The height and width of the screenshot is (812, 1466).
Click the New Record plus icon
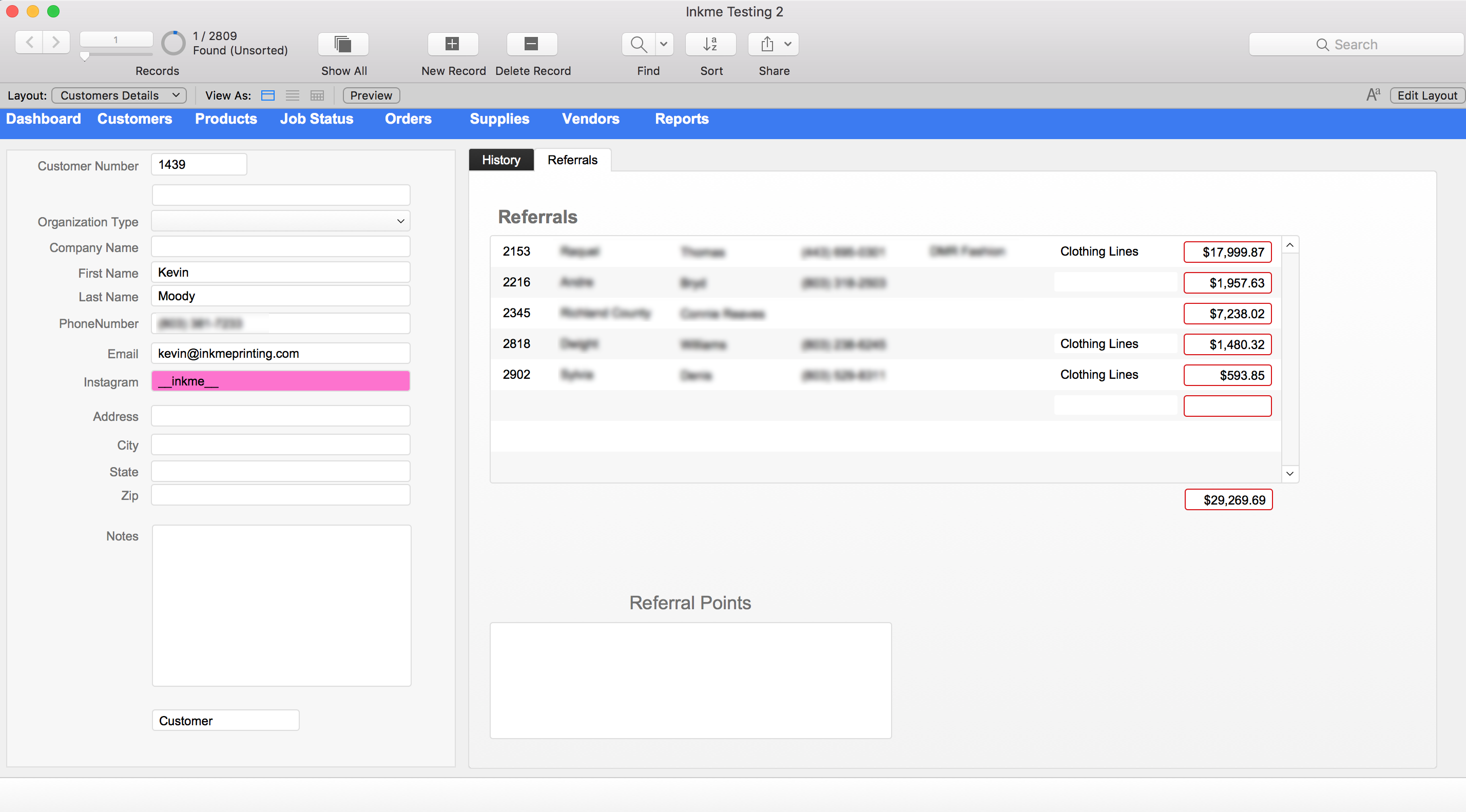(x=452, y=44)
